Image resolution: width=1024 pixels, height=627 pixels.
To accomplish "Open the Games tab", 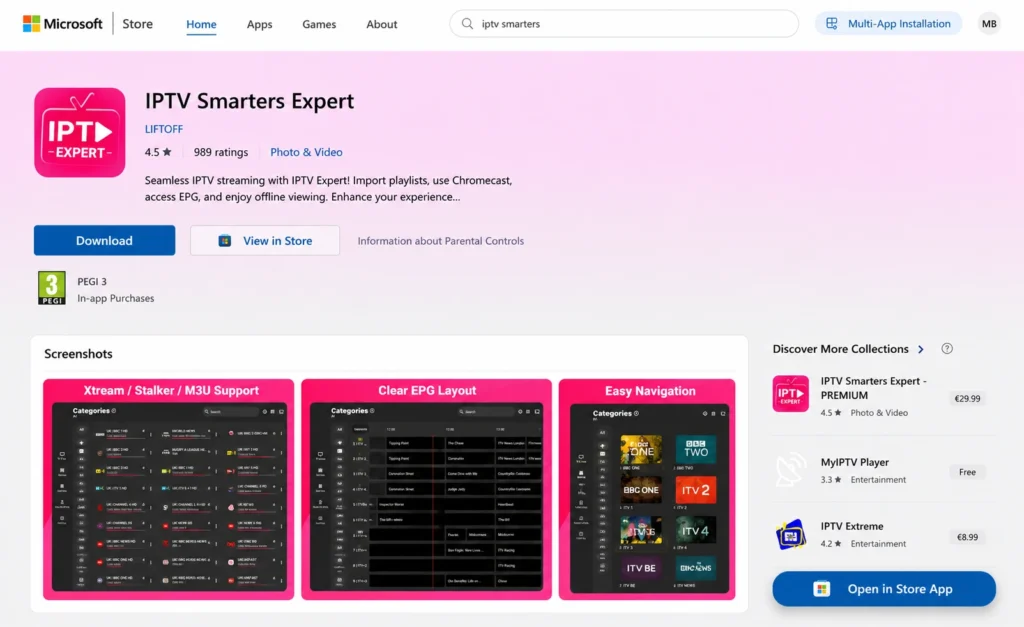I will click(319, 24).
